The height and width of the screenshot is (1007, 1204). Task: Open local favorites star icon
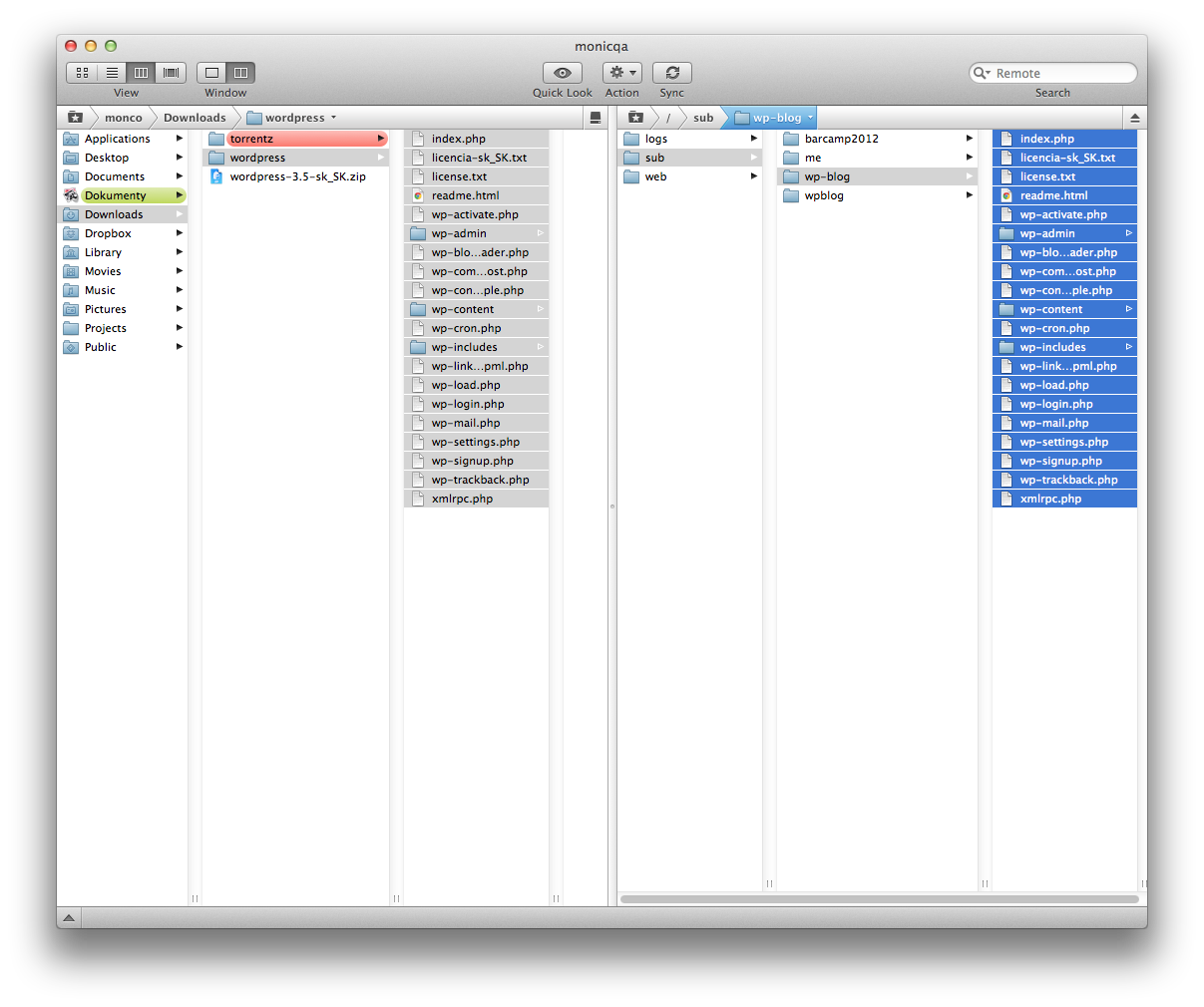tap(75, 118)
